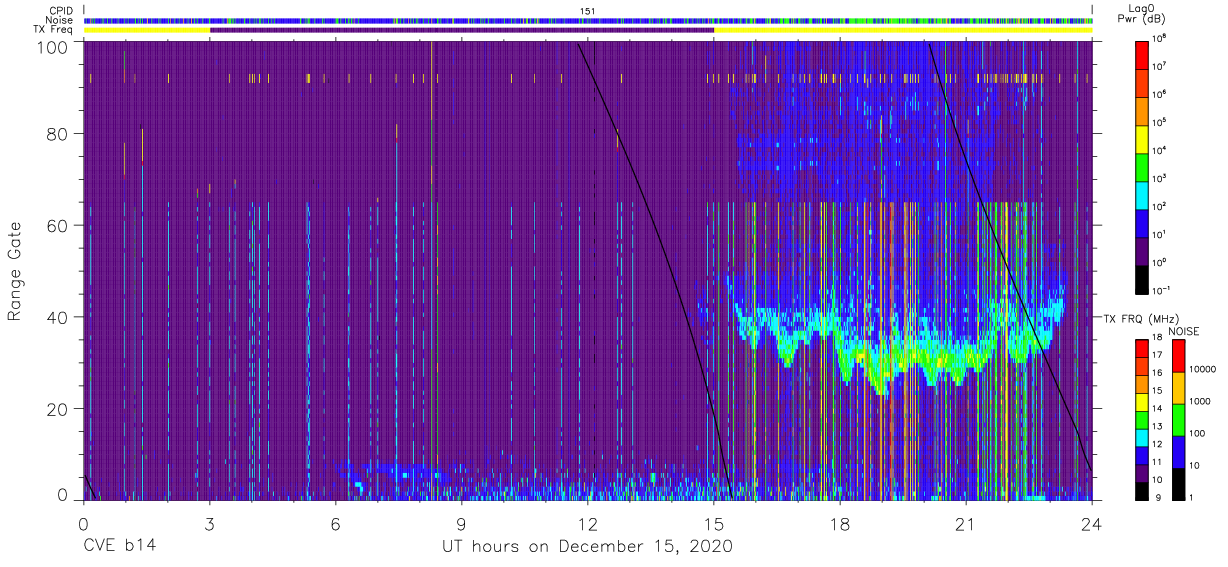This screenshot has height=567, width=1228.
Task: Click the 21 tick on UT hours axis
Action: pyautogui.click(x=966, y=523)
